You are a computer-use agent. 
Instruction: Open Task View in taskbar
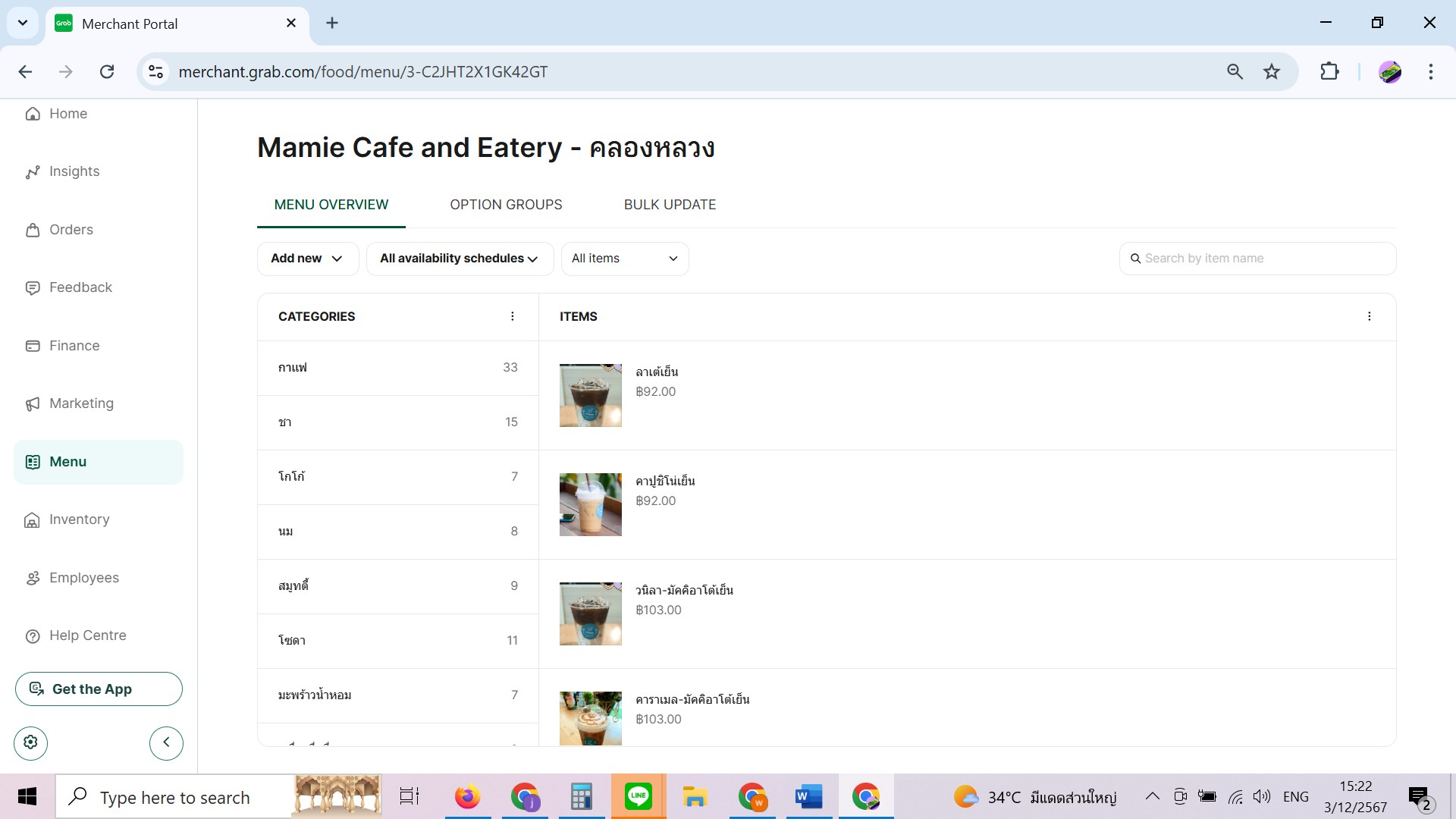[x=409, y=796]
